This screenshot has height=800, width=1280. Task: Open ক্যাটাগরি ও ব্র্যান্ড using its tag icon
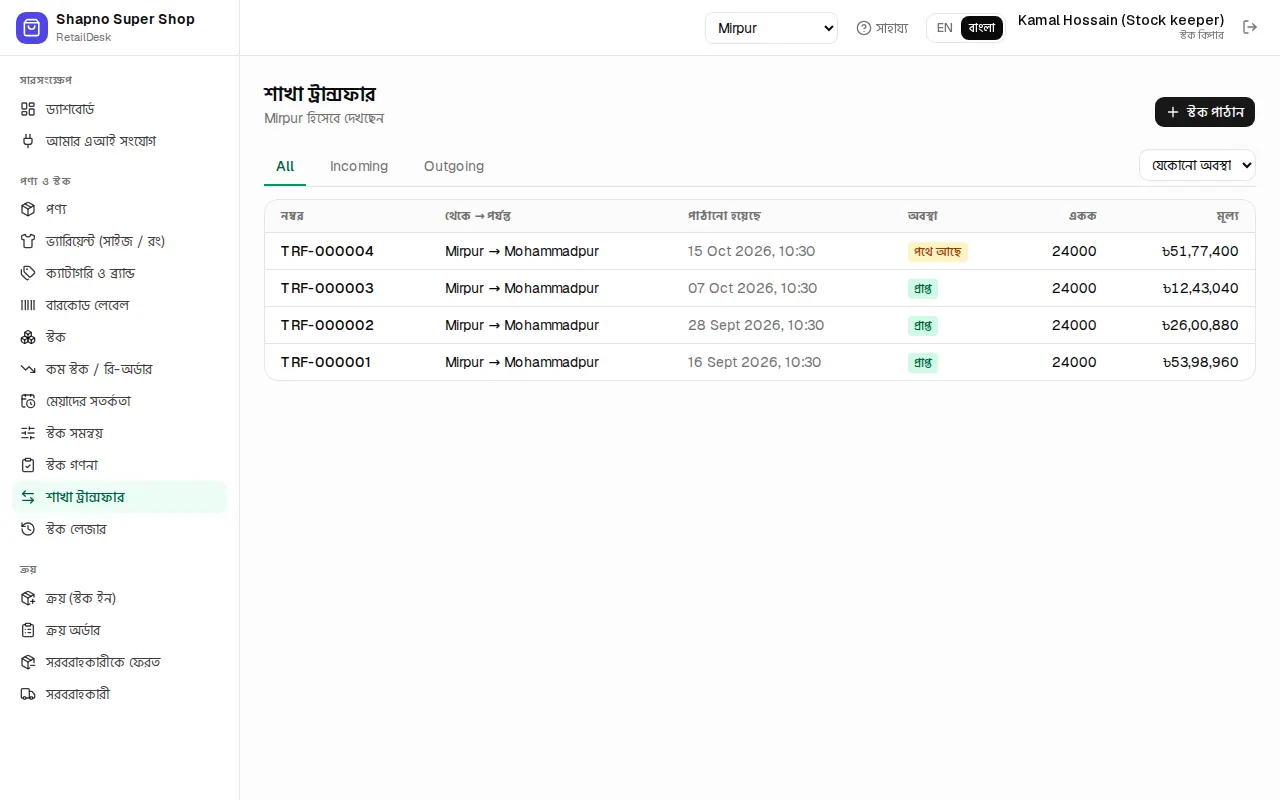pyautogui.click(x=28, y=273)
